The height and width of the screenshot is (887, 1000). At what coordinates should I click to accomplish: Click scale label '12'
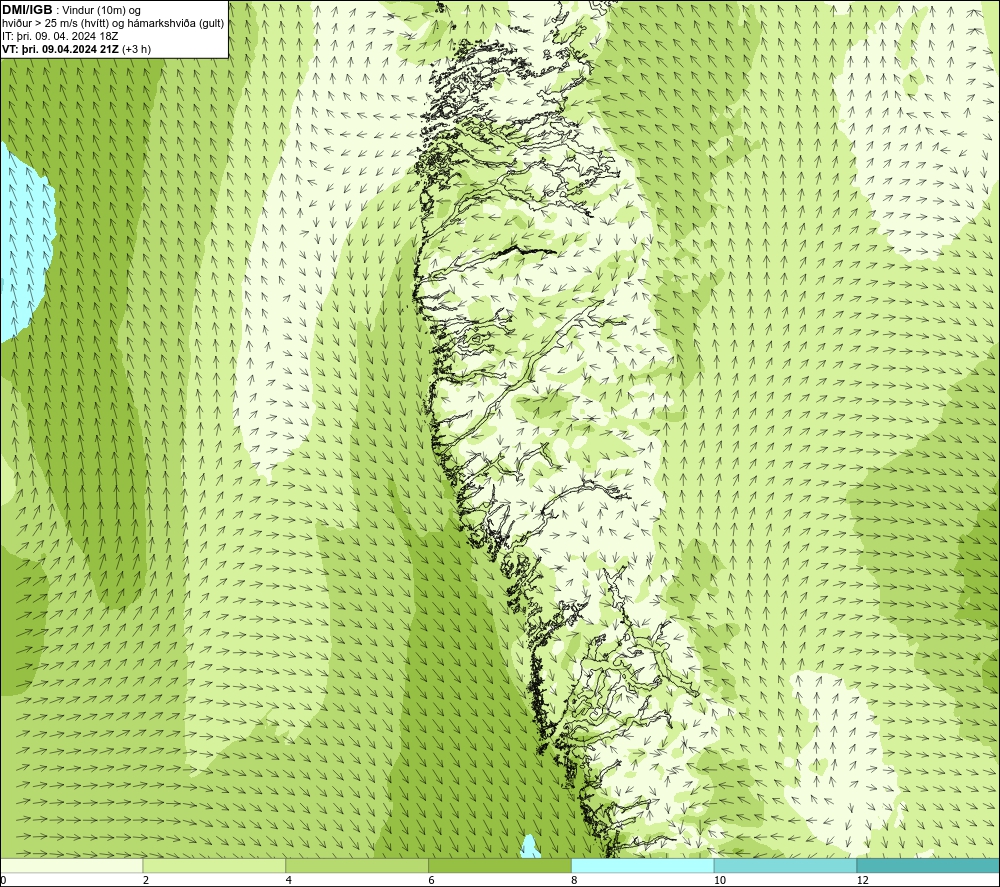(x=862, y=880)
